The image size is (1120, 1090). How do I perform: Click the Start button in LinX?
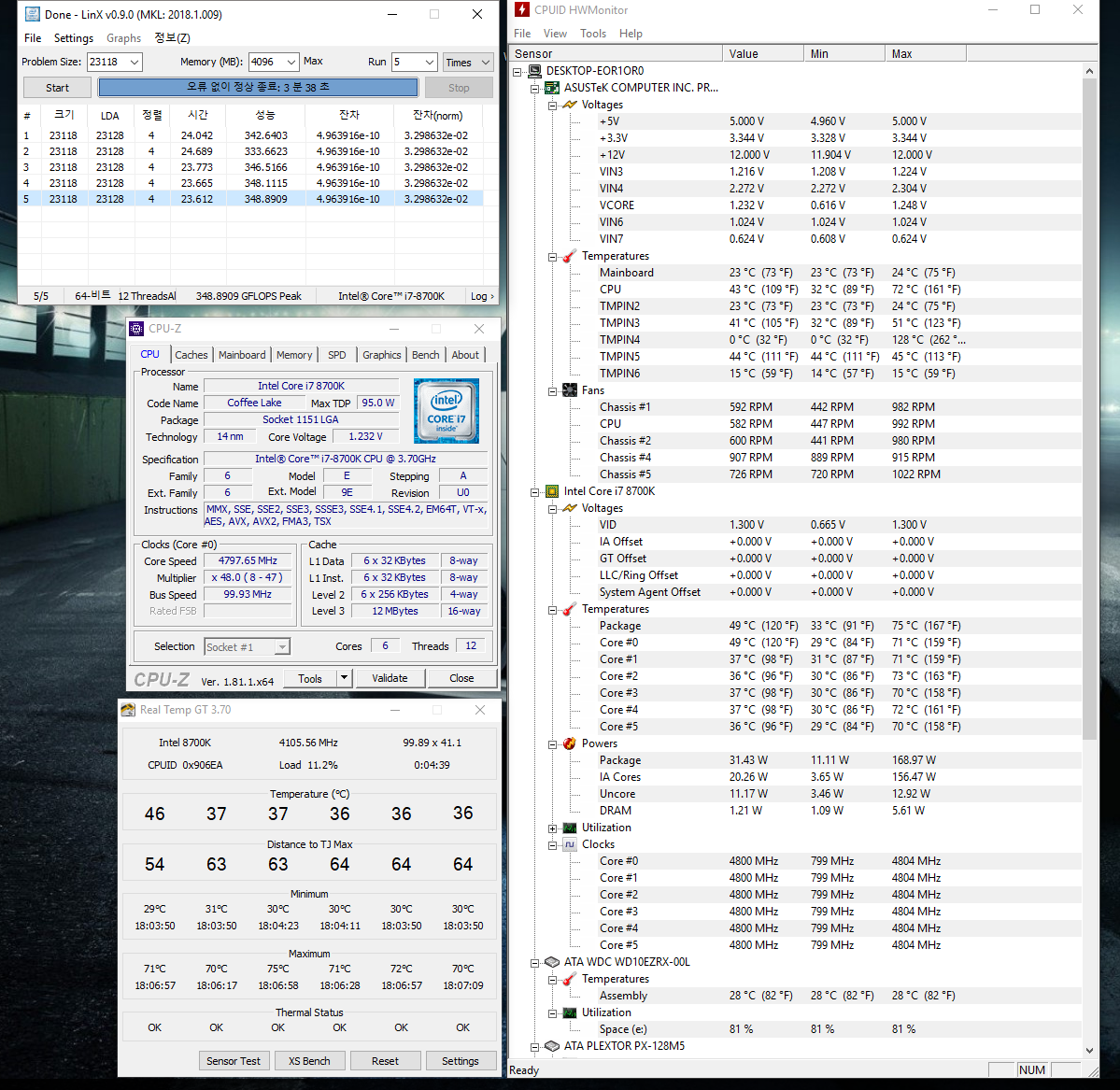(57, 88)
